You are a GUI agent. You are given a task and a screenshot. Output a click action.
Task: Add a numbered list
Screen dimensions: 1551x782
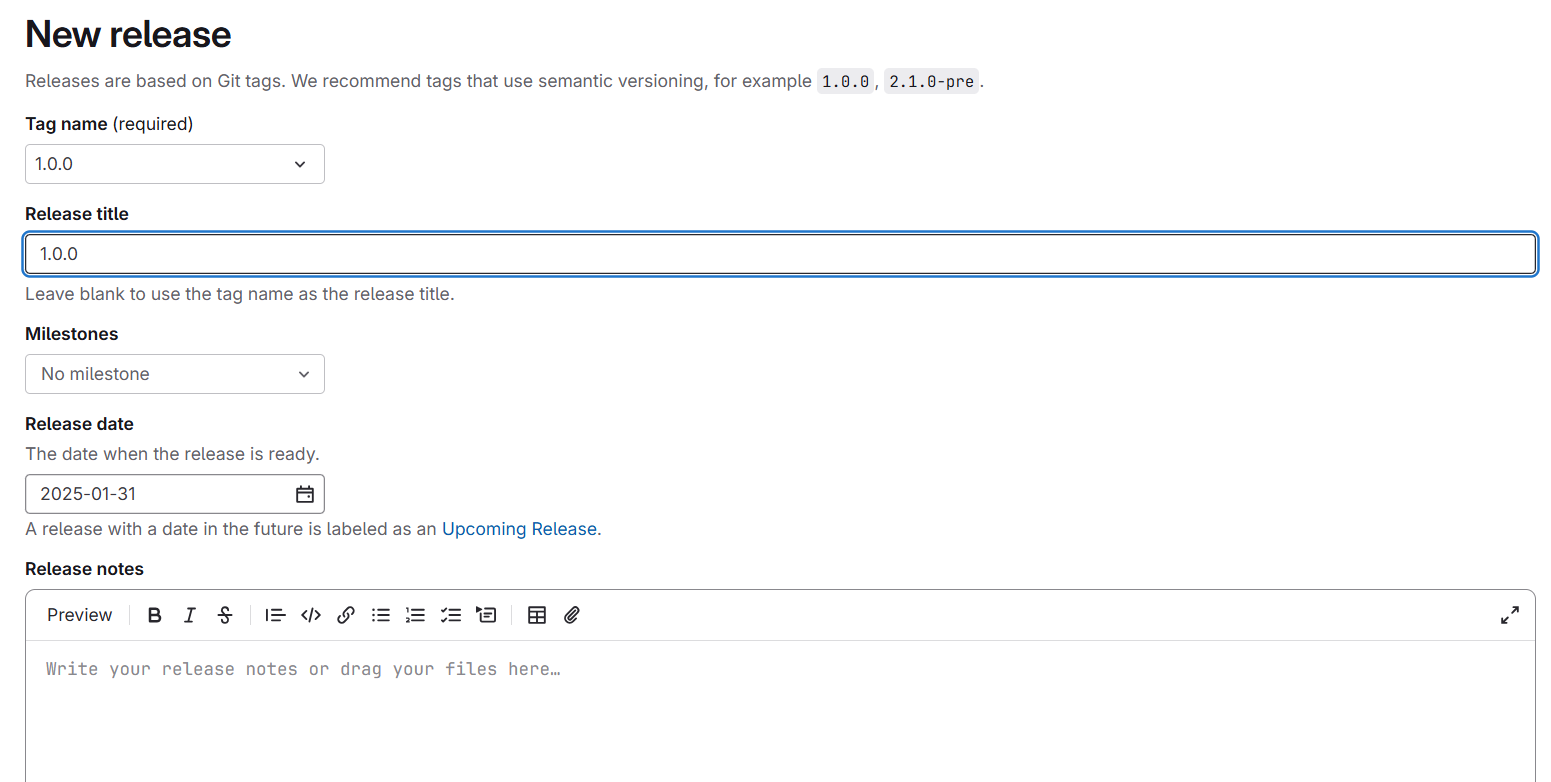(416, 615)
